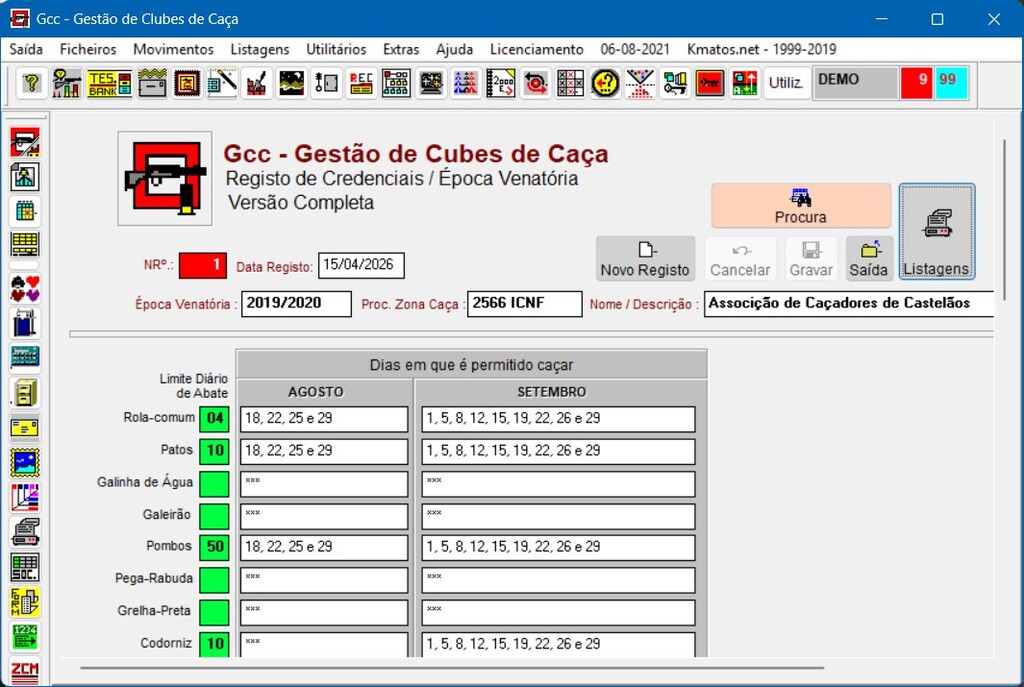Click the red key toolbar icon
This screenshot has width=1024, height=687.
[x=710, y=83]
